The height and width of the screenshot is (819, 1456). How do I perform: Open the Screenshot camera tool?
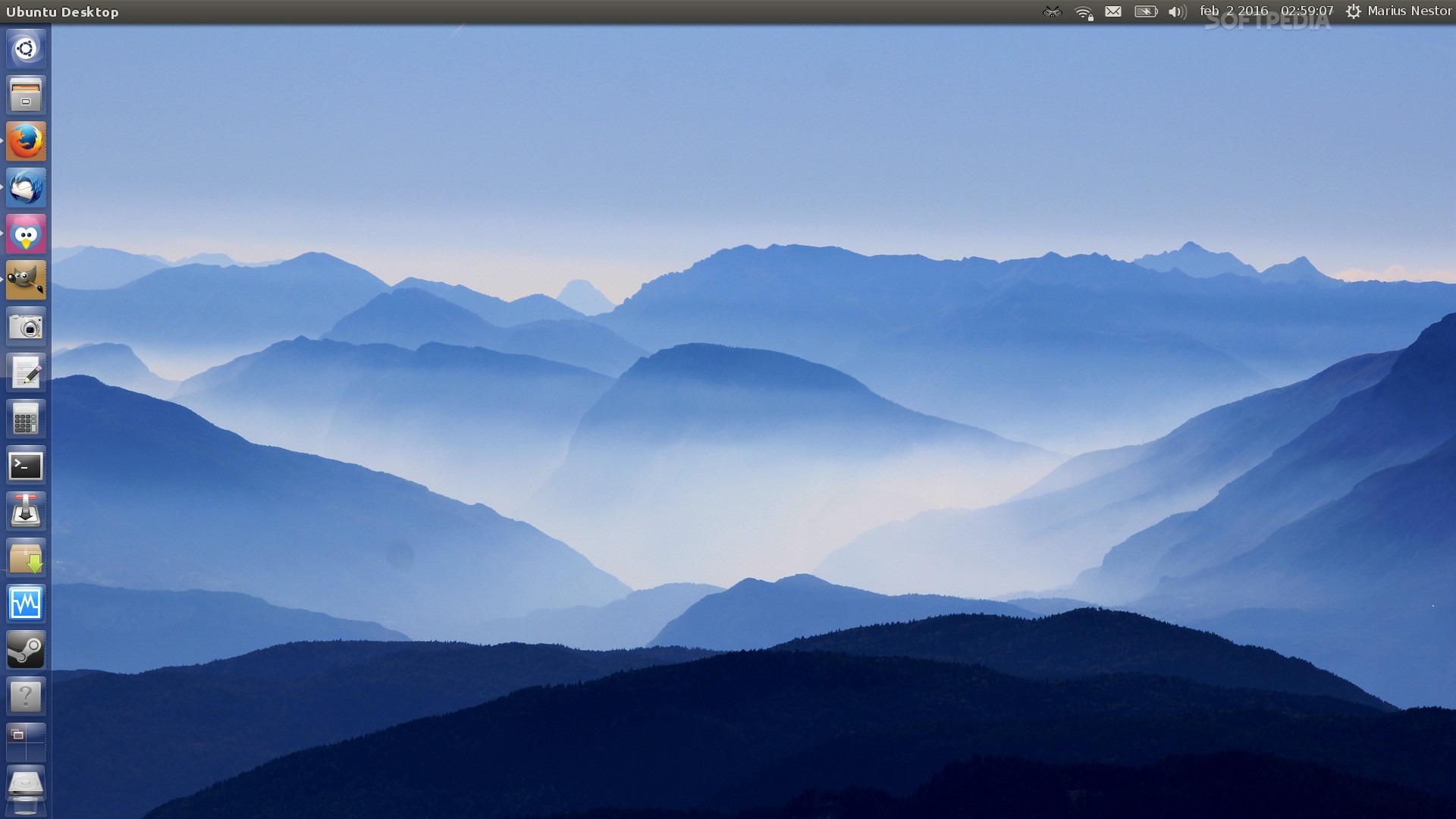pos(26,327)
